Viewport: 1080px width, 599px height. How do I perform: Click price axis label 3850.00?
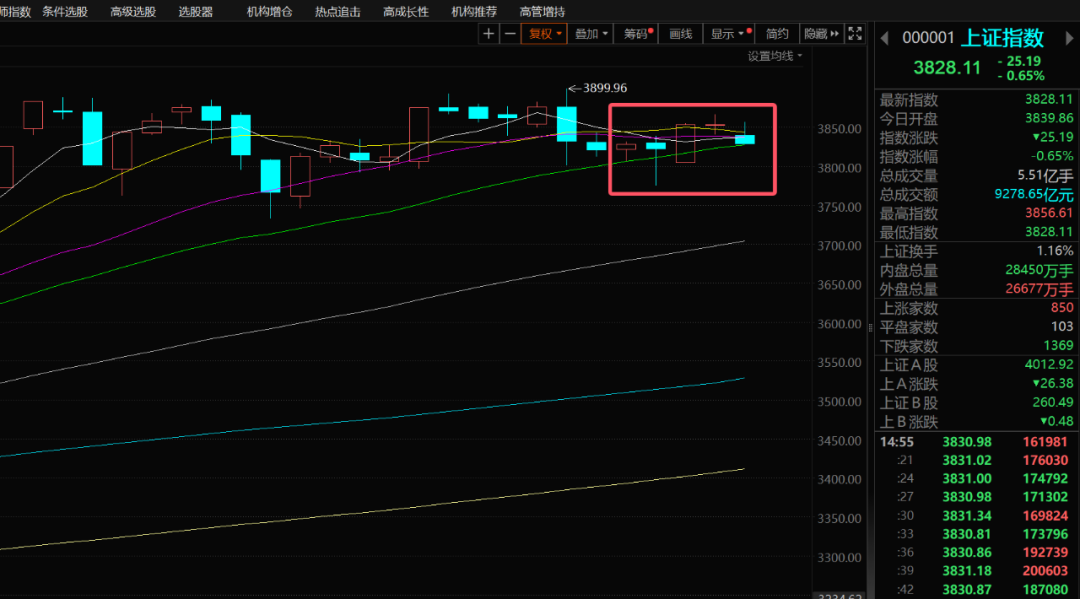[839, 129]
